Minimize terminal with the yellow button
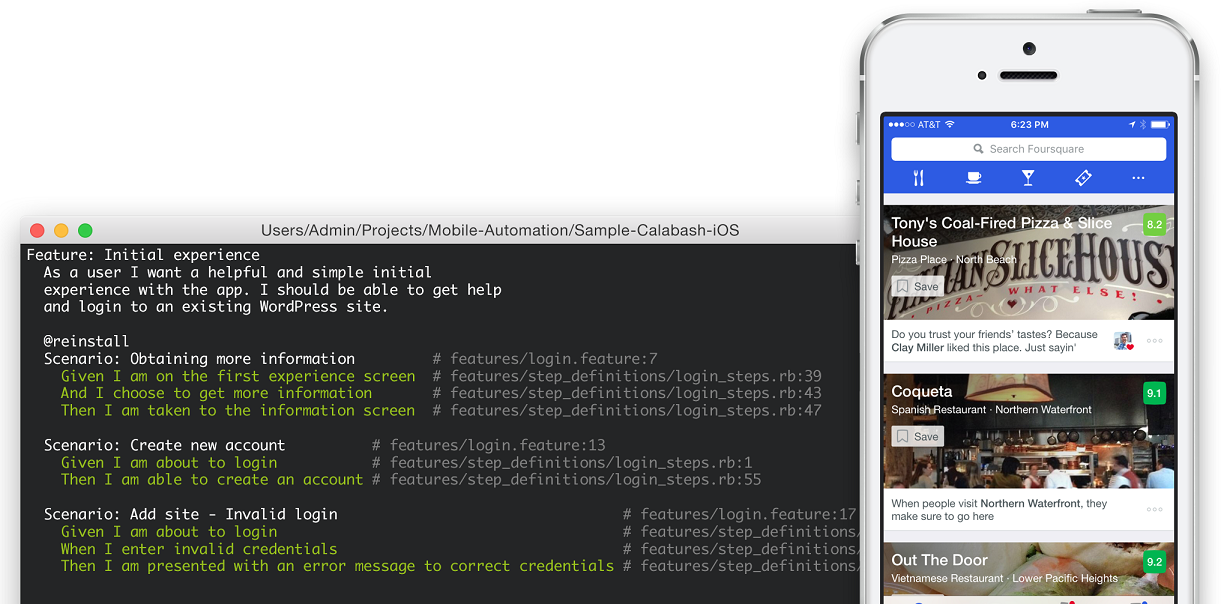 (61, 230)
